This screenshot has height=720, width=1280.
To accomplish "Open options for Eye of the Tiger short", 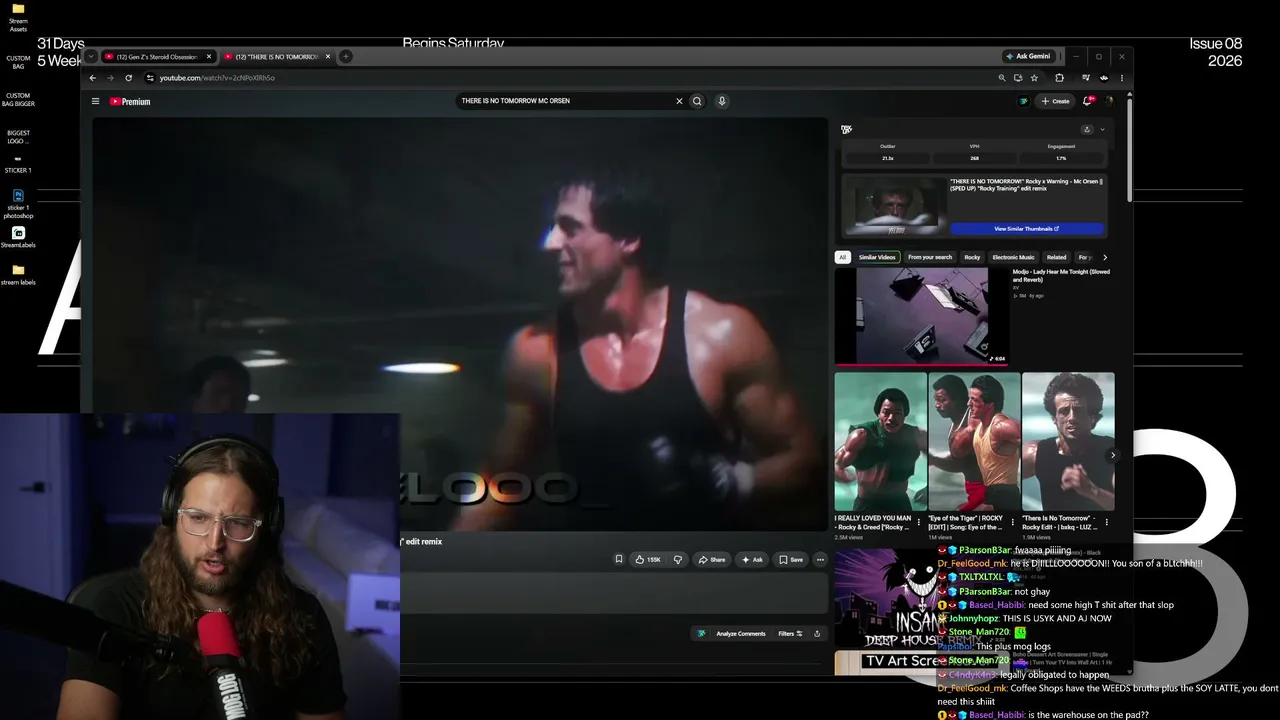I will click(x=1012, y=522).
